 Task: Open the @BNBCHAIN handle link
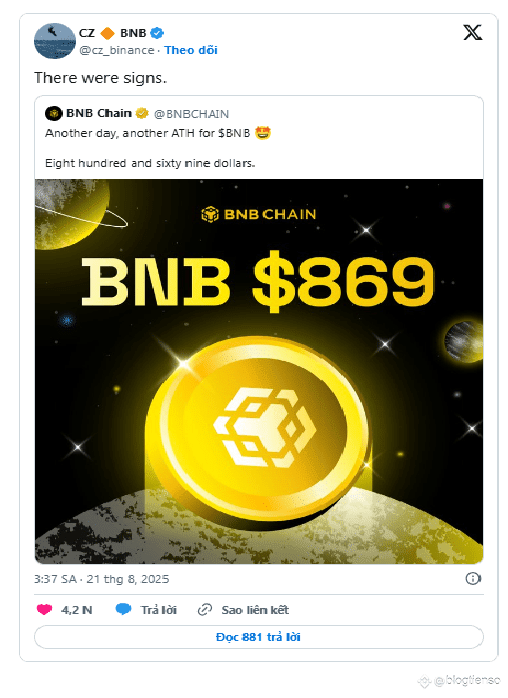pos(191,114)
